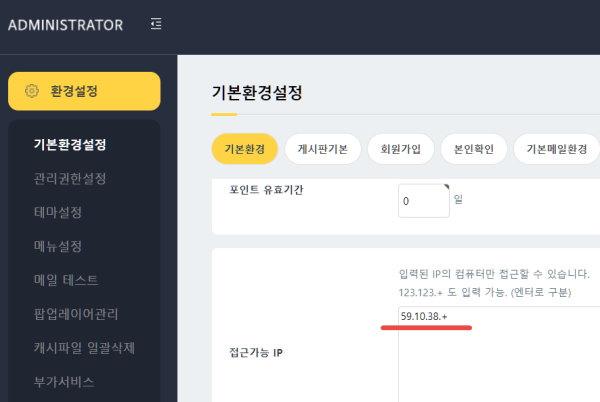The image size is (600, 402).
Task: Navigate to 팝업레이어관리
Action: [x=76, y=314]
